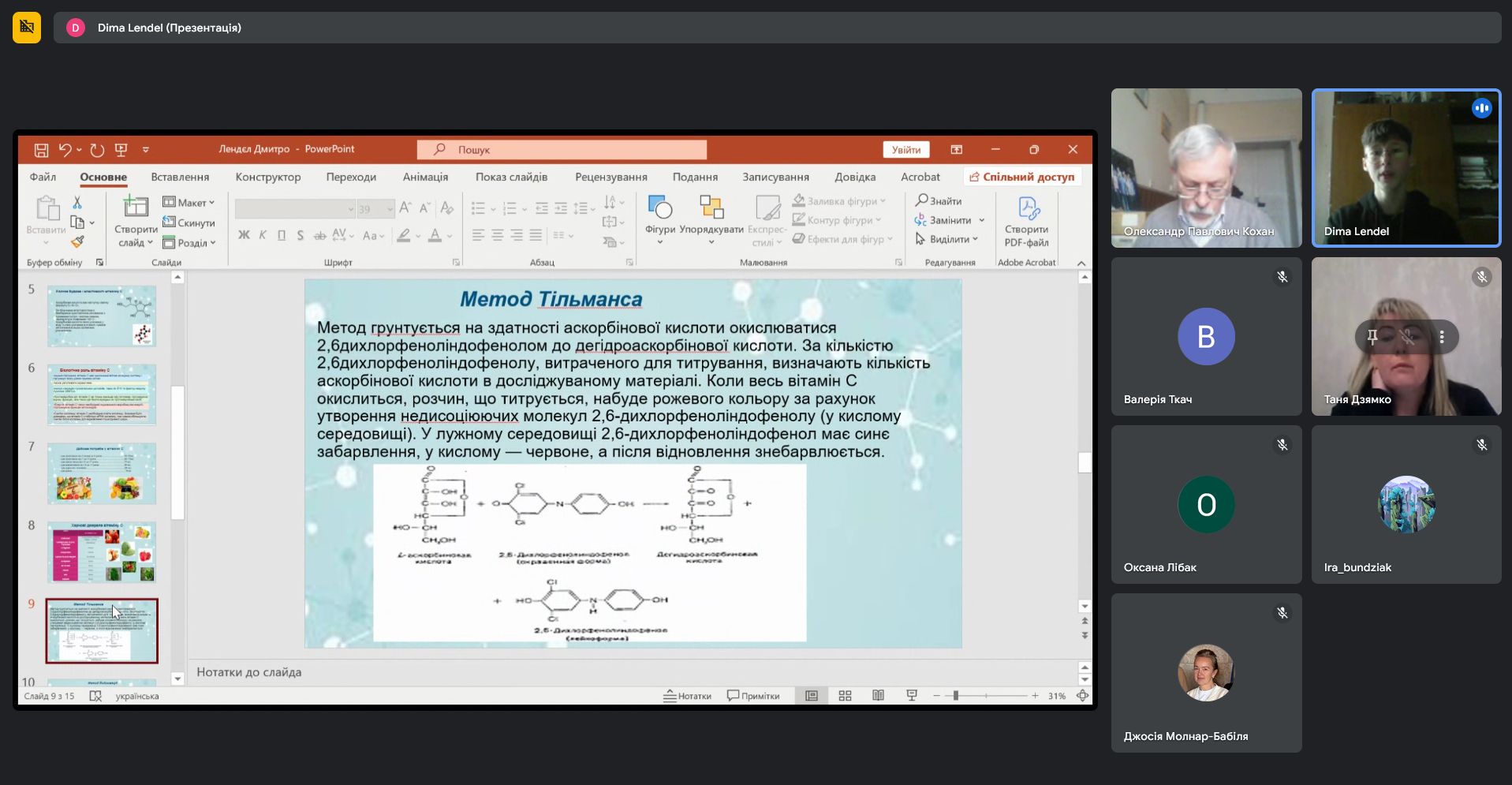Switch to Slide Sorter view icon
The width and height of the screenshot is (1512, 785).
(x=845, y=696)
